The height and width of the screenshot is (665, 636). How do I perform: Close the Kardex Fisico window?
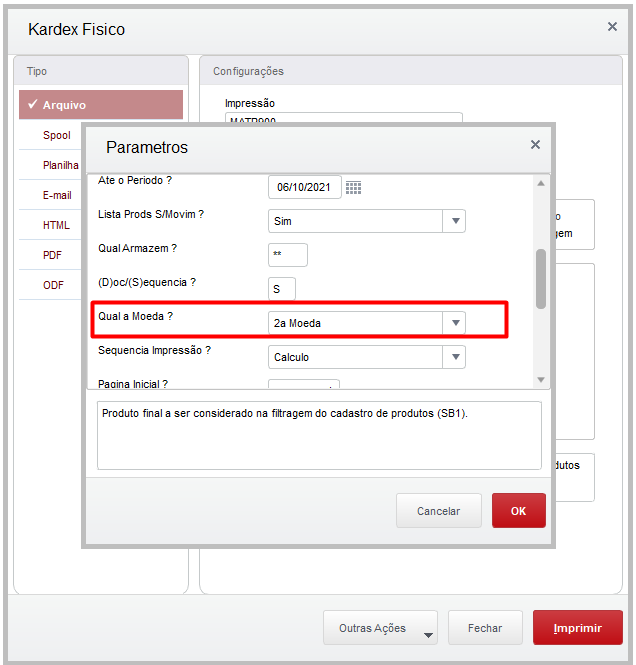pyautogui.click(x=612, y=27)
